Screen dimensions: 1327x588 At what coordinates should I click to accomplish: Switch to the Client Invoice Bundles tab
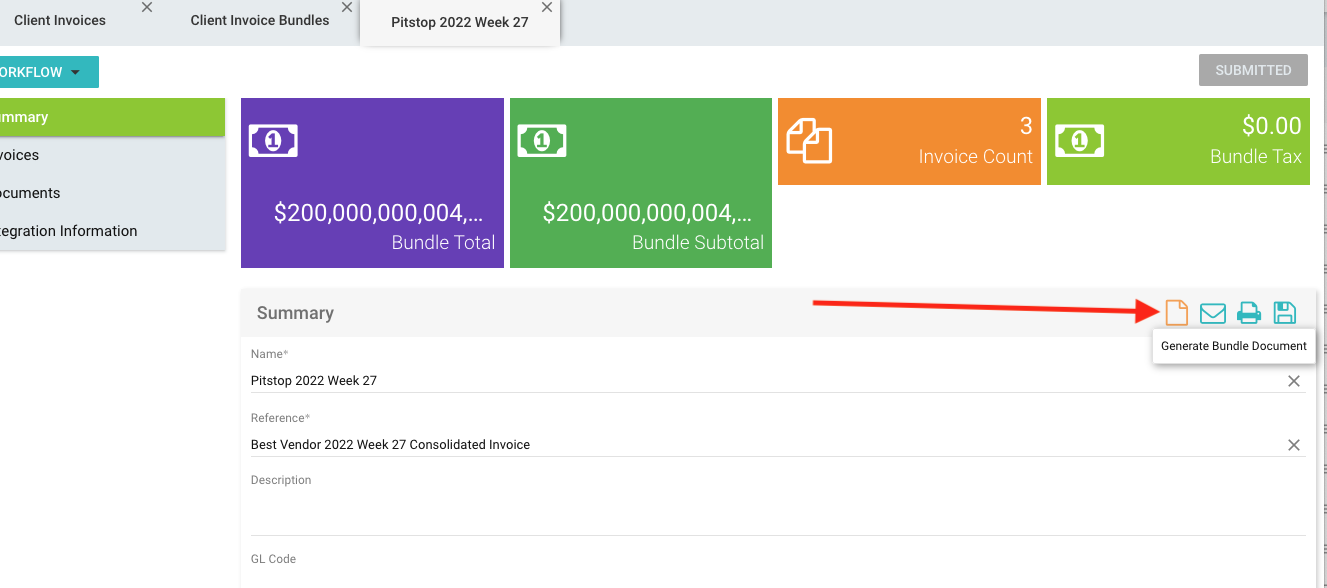point(259,20)
